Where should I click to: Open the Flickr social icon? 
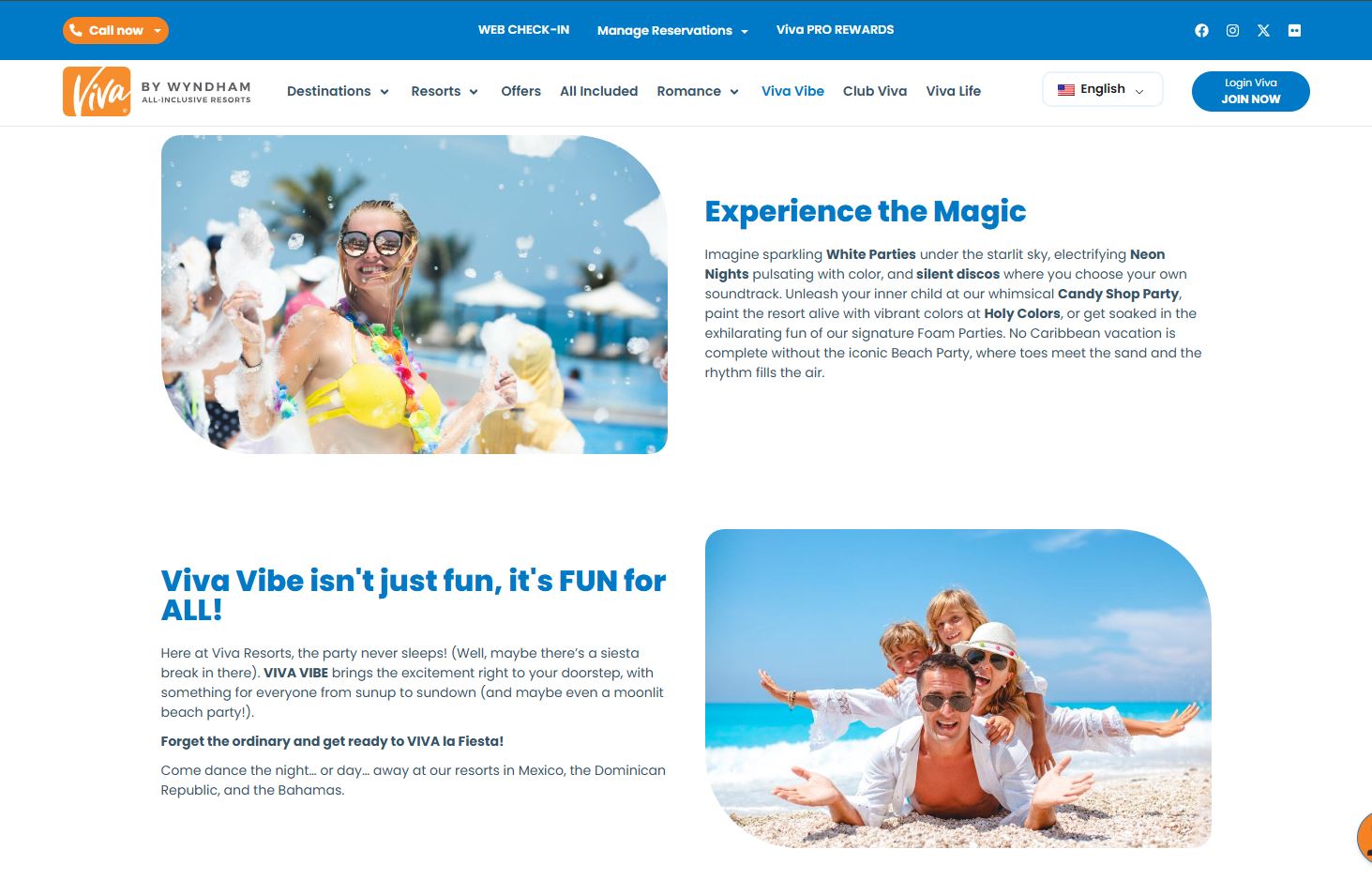(1294, 31)
